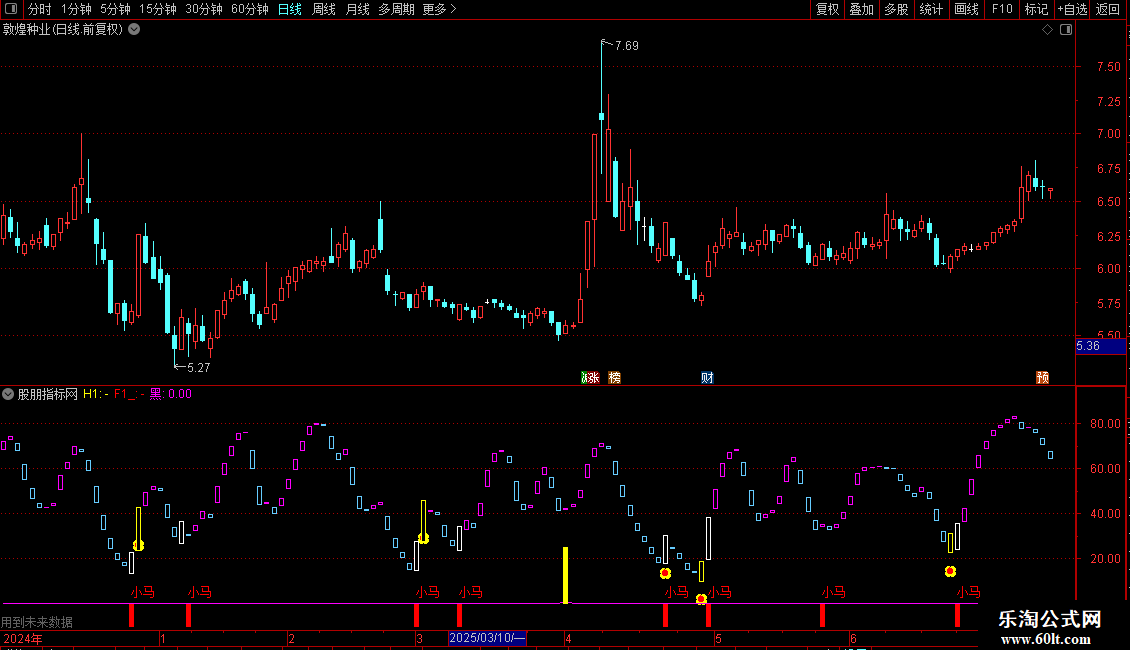The height and width of the screenshot is (650, 1130).
Task: Click the 5.27 low price label
Action: coord(198,368)
